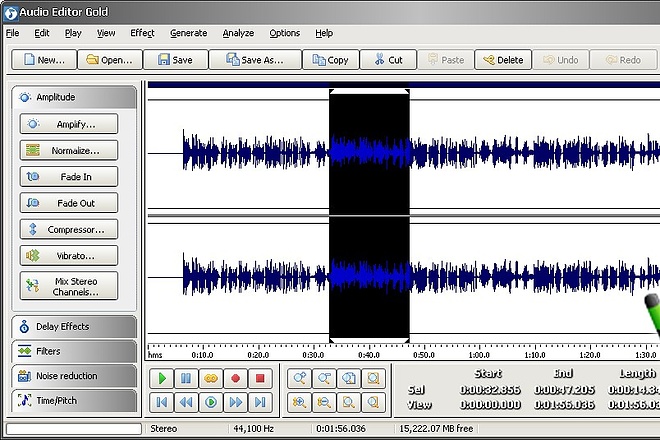
Task: Click the Mix Stereo Channels button
Action: (x=69, y=286)
